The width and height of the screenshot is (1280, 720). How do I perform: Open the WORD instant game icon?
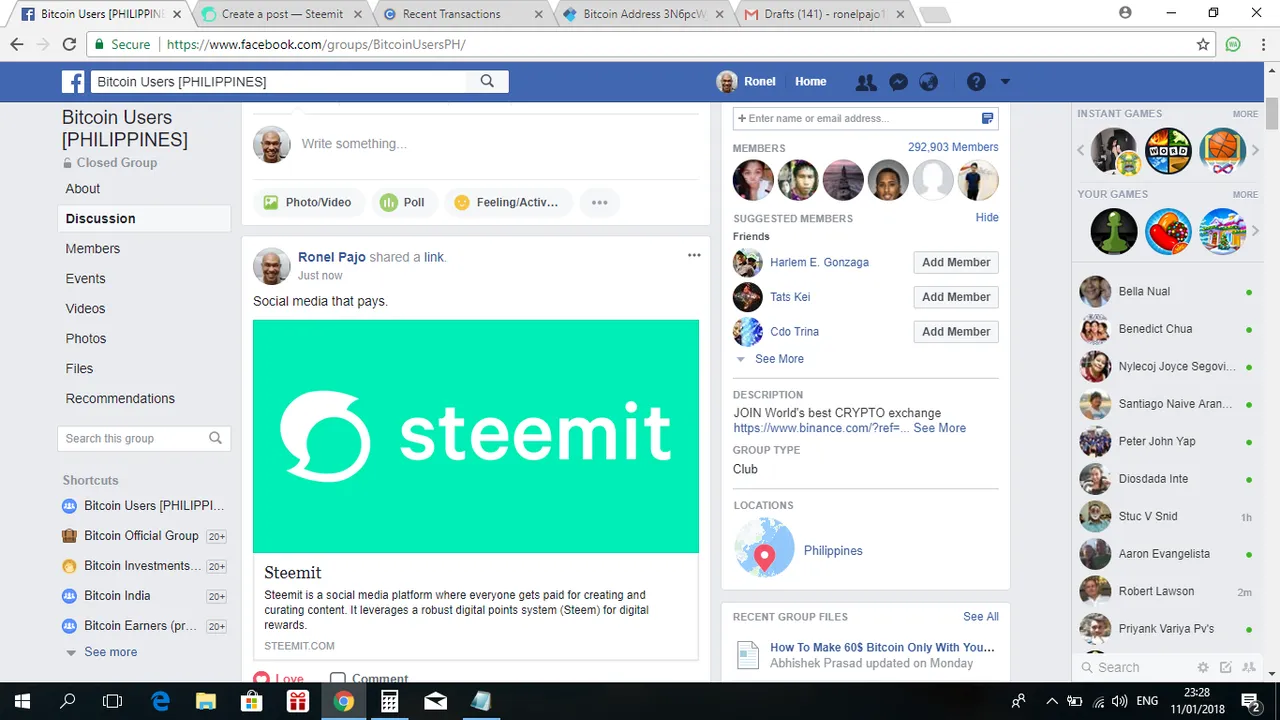(1168, 151)
